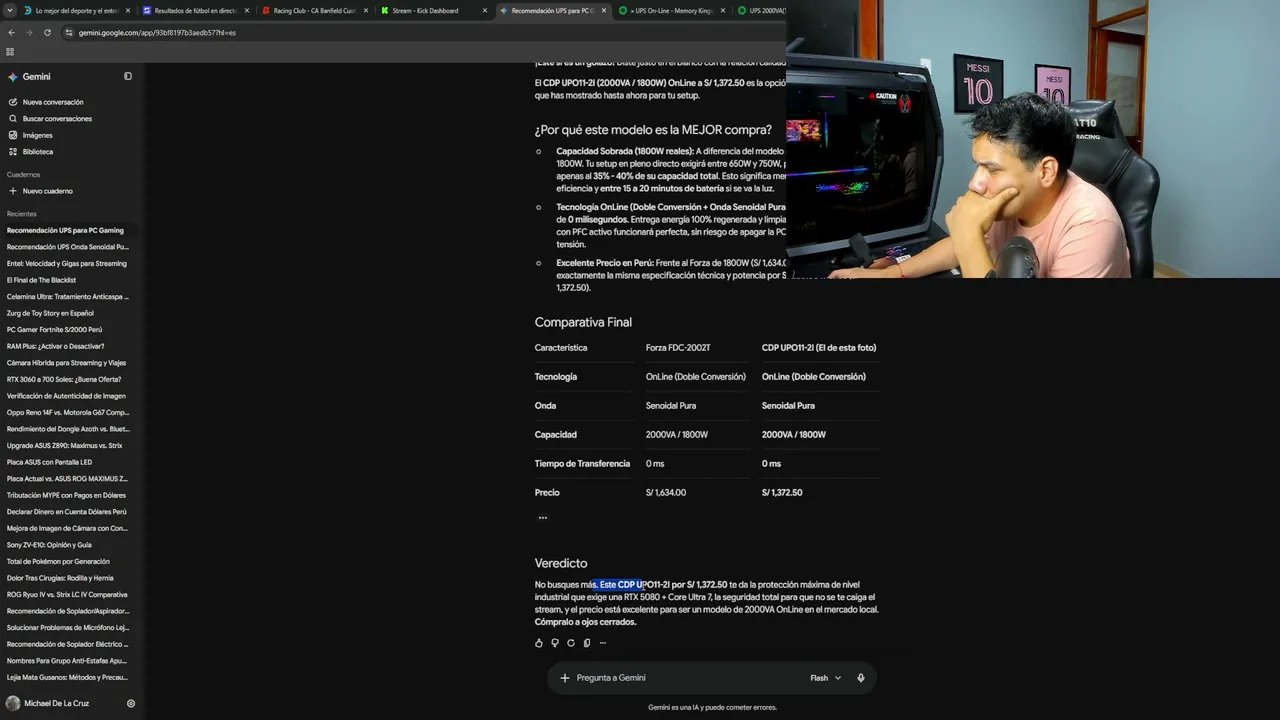Screen dimensions: 1280x720
Task: Close the 'Stream - Kick Dashboard' tab
Action: point(485,11)
